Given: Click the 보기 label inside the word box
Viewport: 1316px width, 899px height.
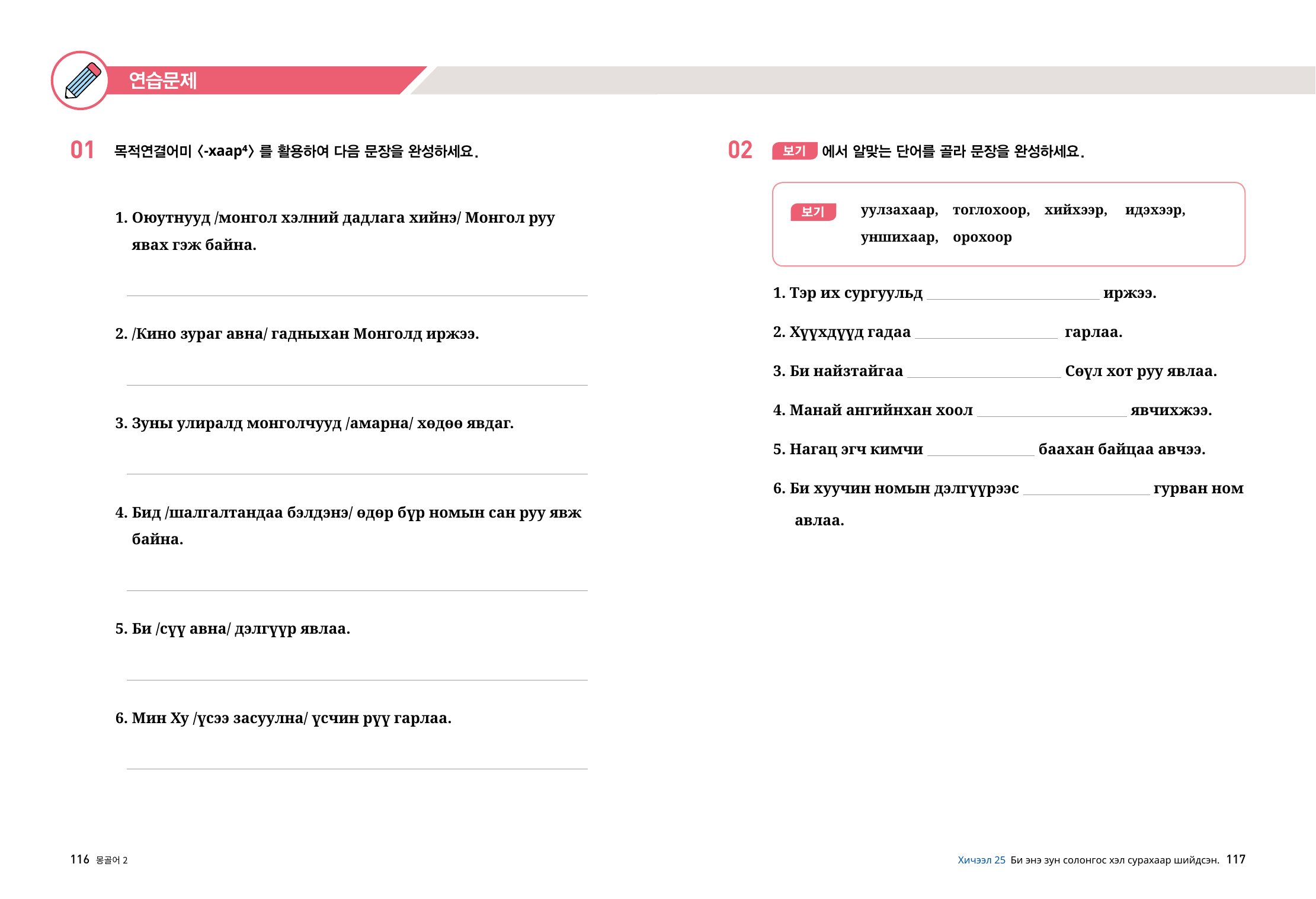Looking at the screenshot, I should pos(813,212).
